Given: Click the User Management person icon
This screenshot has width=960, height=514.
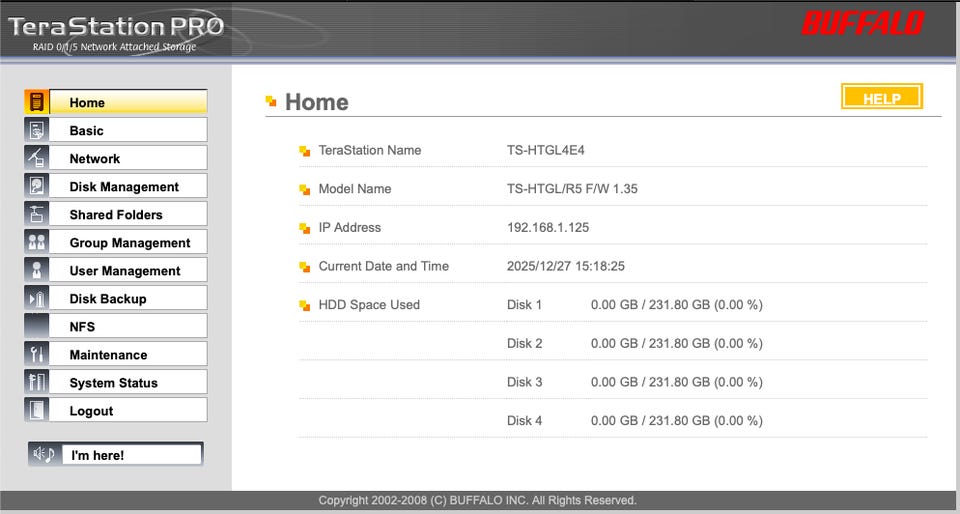Looking at the screenshot, I should pos(36,270).
